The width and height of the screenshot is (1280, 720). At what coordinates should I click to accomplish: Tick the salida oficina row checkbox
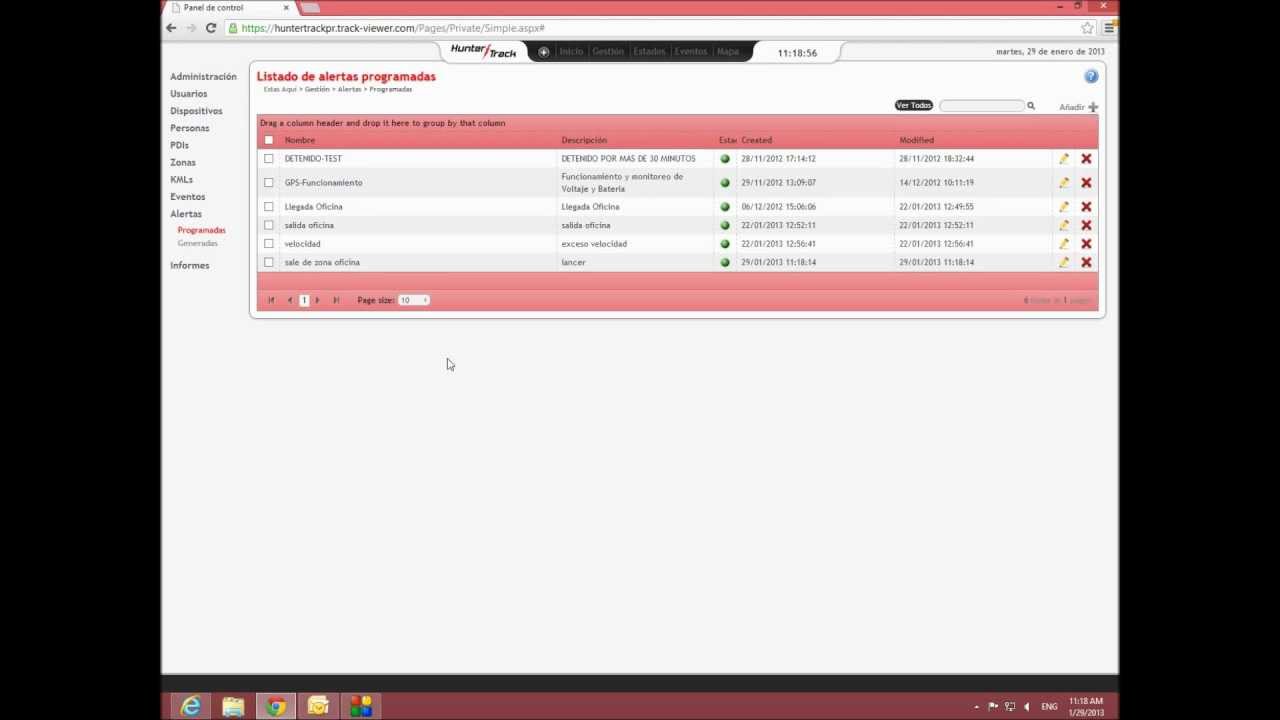coord(269,225)
